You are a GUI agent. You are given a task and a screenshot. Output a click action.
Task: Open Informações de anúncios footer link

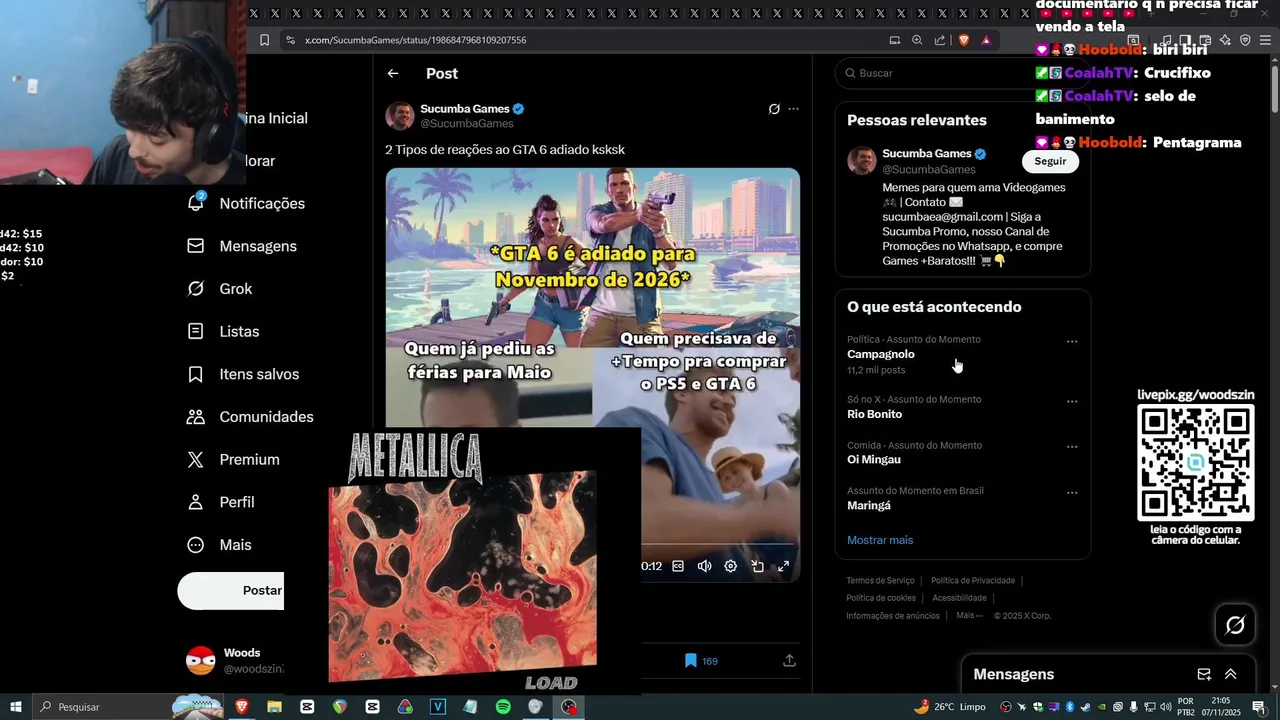(x=893, y=616)
